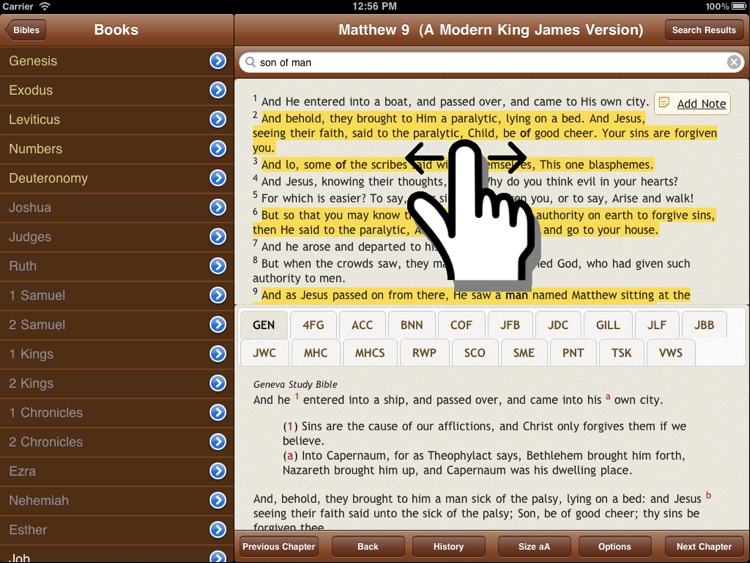Open the MHC commentary tab
The height and width of the screenshot is (563, 750).
(316, 353)
